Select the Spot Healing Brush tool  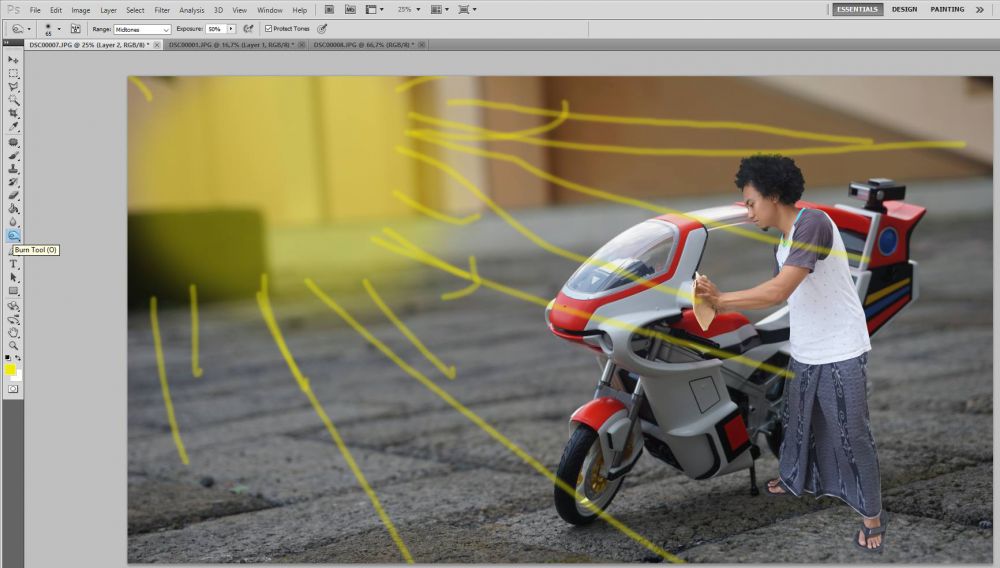click(13, 142)
